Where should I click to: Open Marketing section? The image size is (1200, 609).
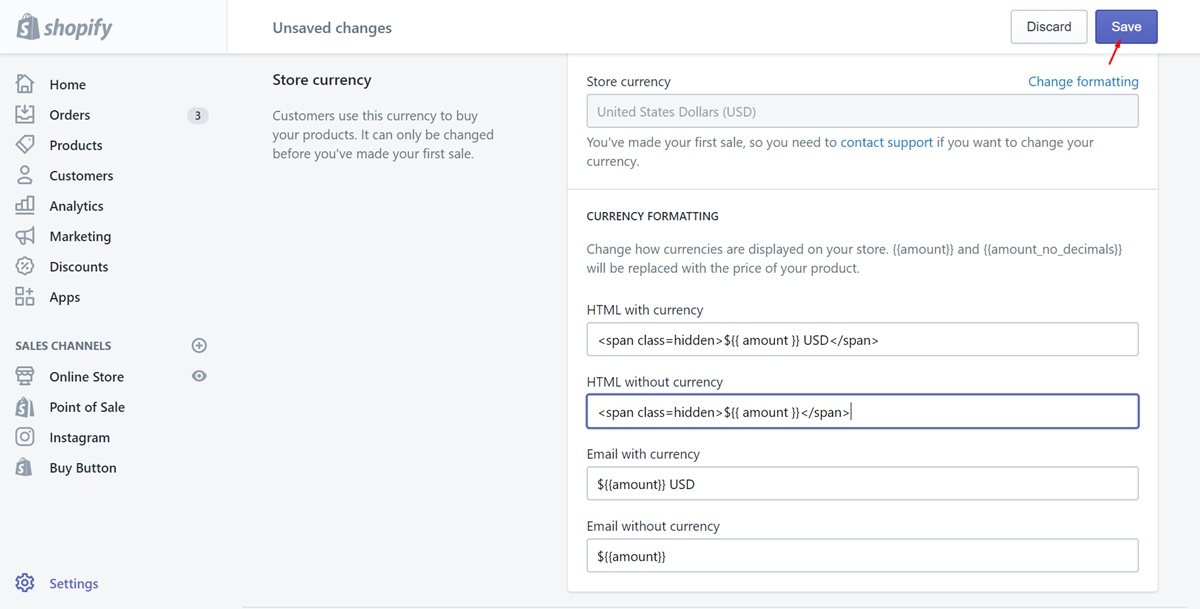coord(80,237)
